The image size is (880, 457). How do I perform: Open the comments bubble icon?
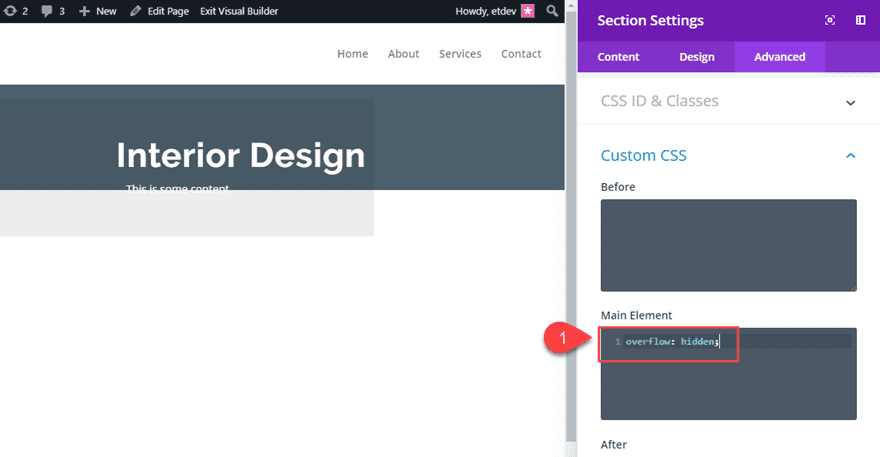[x=47, y=11]
